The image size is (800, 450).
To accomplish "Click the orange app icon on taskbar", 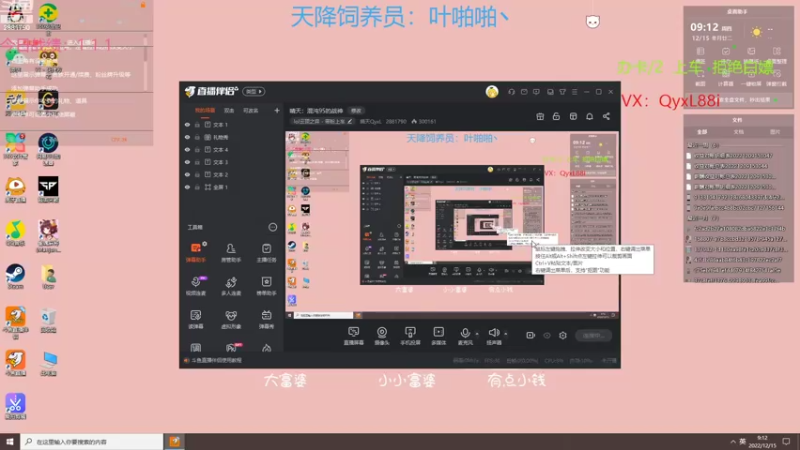I will point(174,442).
